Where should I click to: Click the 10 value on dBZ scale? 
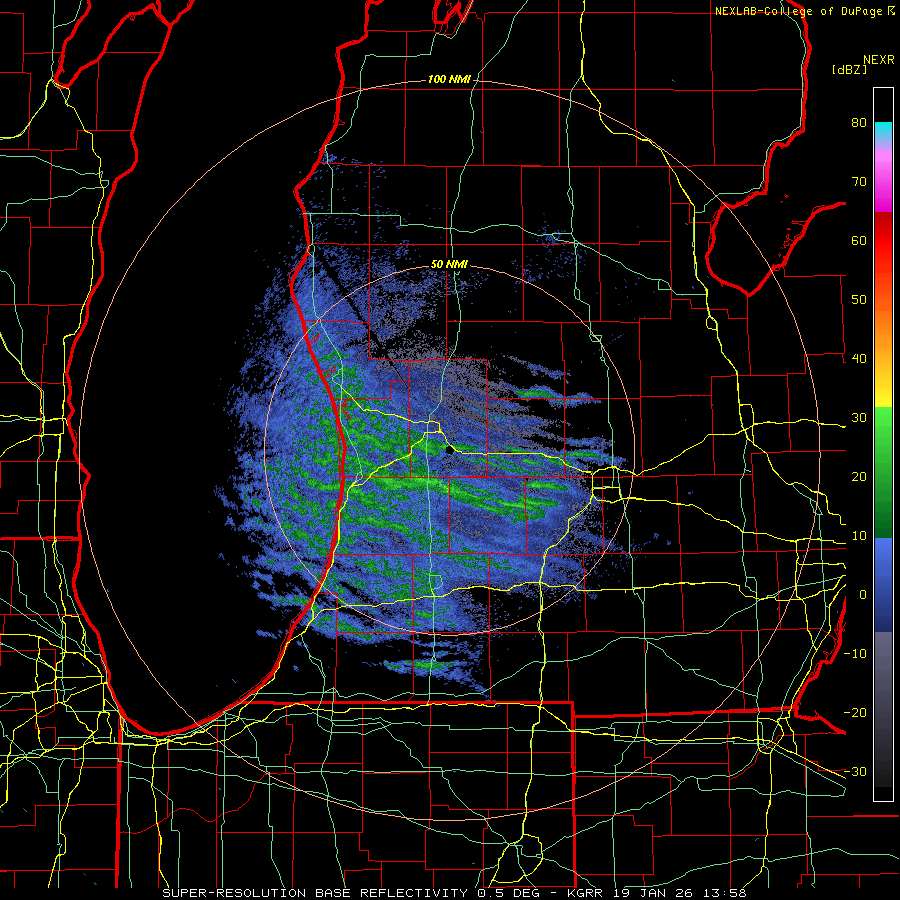coord(859,536)
